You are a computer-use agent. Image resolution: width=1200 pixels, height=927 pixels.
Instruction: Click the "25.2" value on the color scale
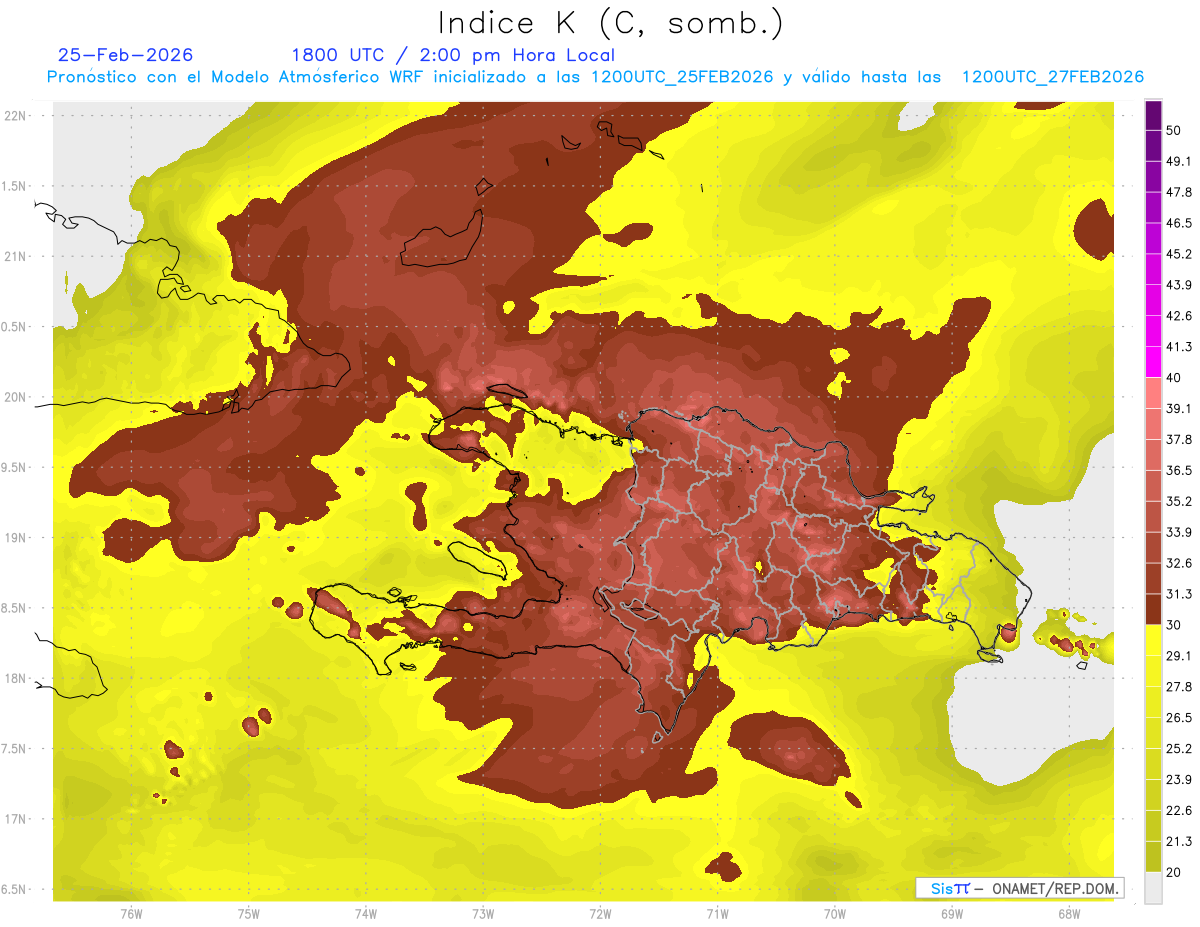coord(1179,748)
